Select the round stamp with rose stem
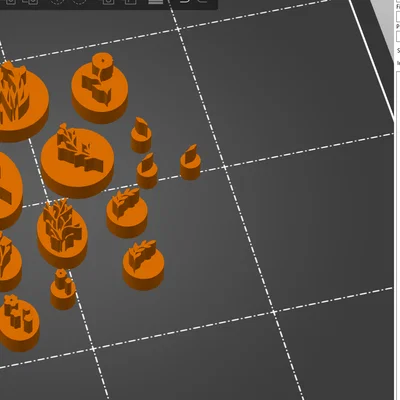The width and height of the screenshot is (400, 400). tap(100, 89)
